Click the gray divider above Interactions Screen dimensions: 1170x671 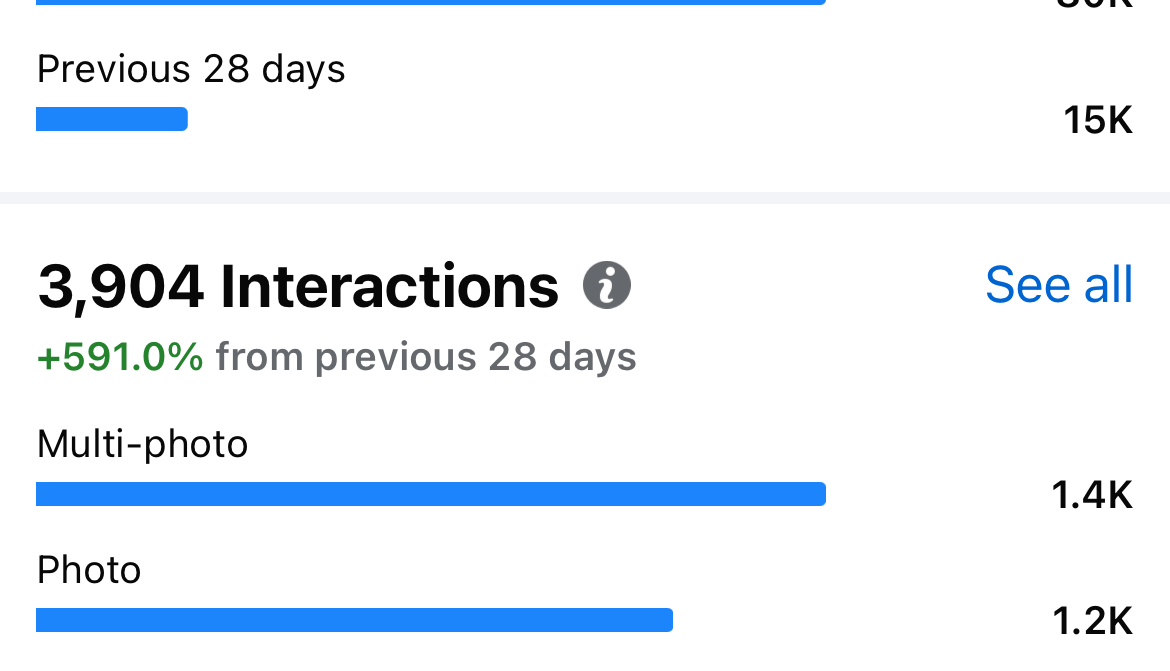tap(585, 198)
